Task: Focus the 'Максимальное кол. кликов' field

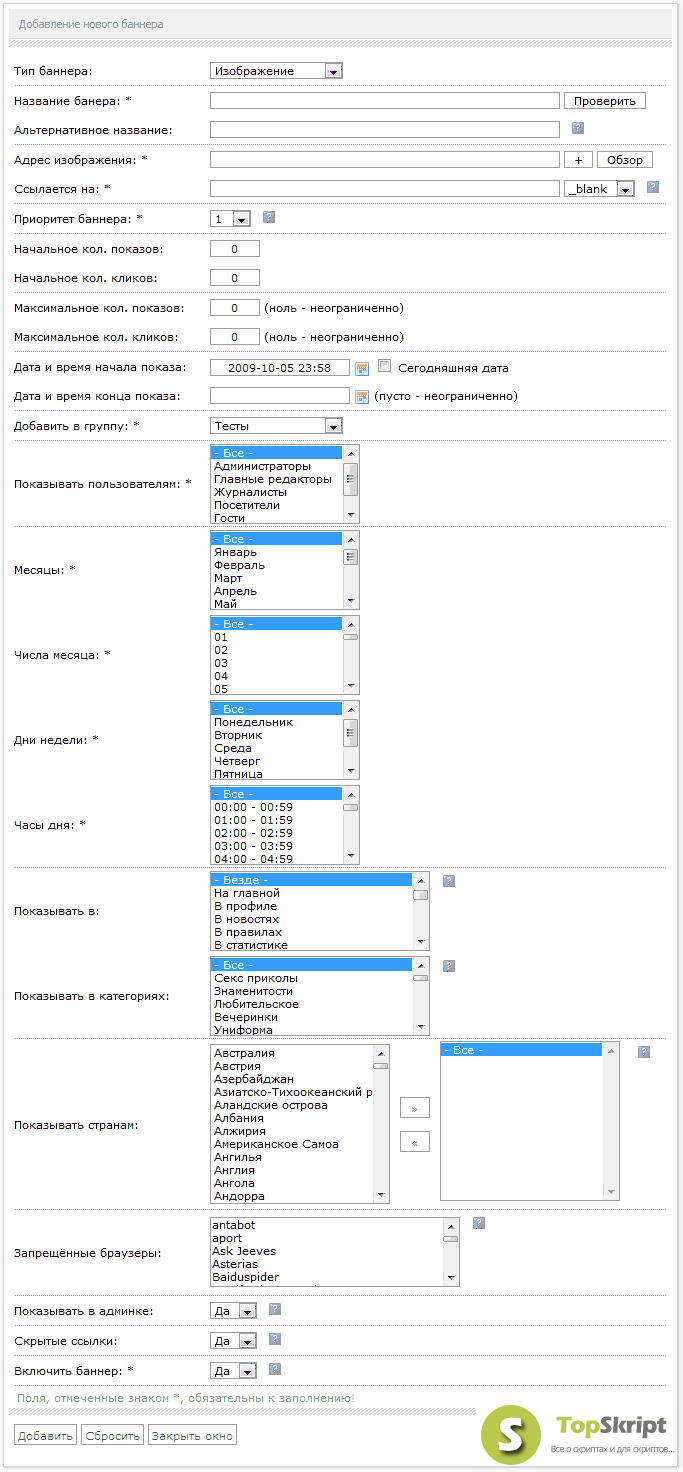Action: tap(235, 337)
